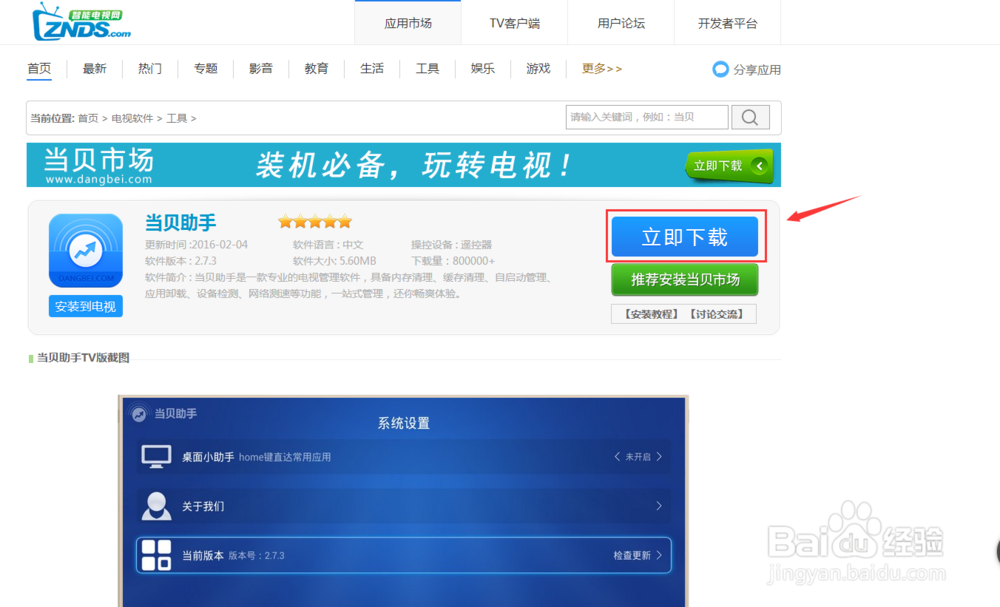Open the 关于我们 row
The height and width of the screenshot is (607, 1000).
[403, 506]
